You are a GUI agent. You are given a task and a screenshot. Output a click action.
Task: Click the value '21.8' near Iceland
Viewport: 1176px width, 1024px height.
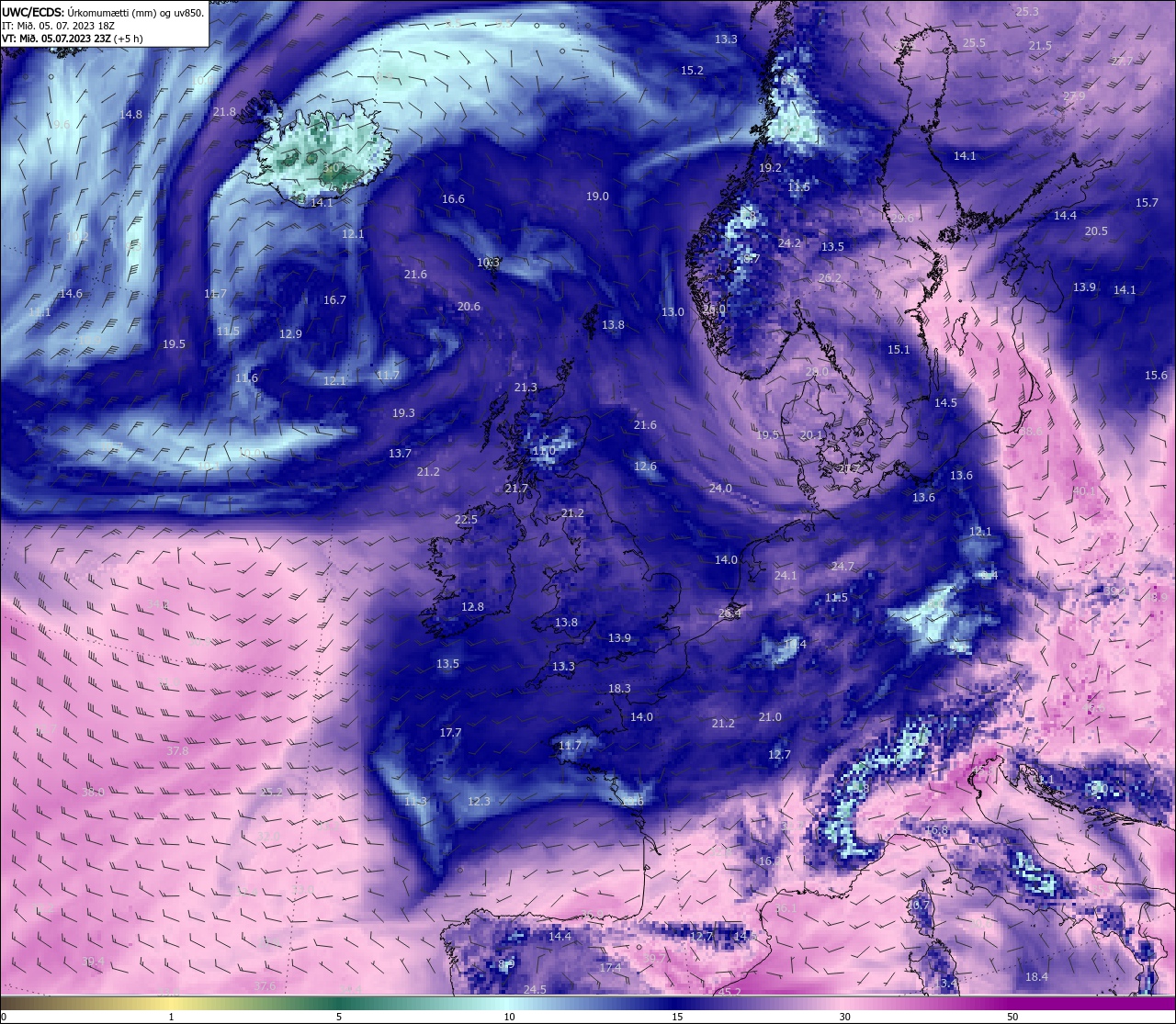(x=224, y=112)
